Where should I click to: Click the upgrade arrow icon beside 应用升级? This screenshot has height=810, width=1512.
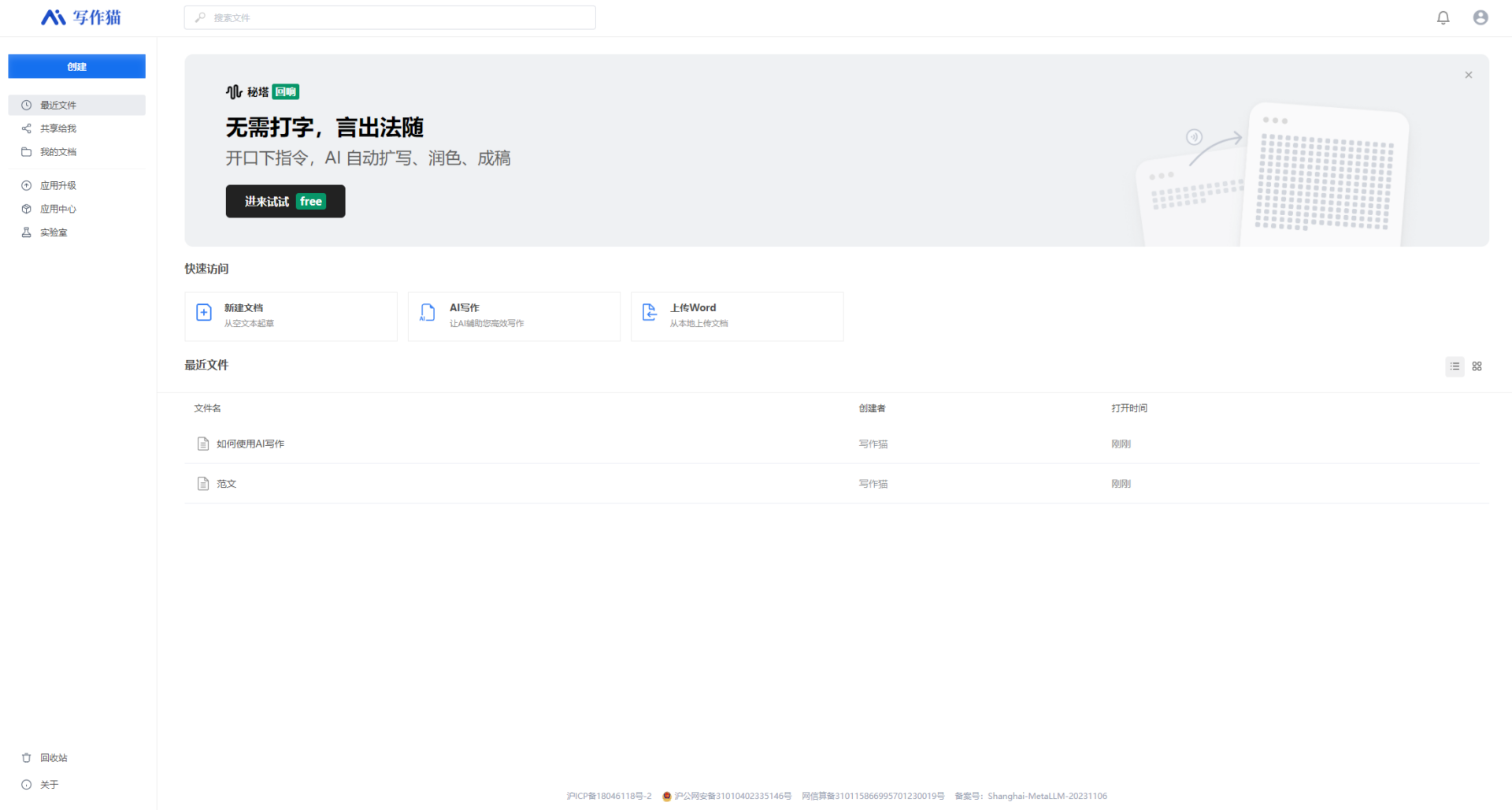pyautogui.click(x=26, y=185)
